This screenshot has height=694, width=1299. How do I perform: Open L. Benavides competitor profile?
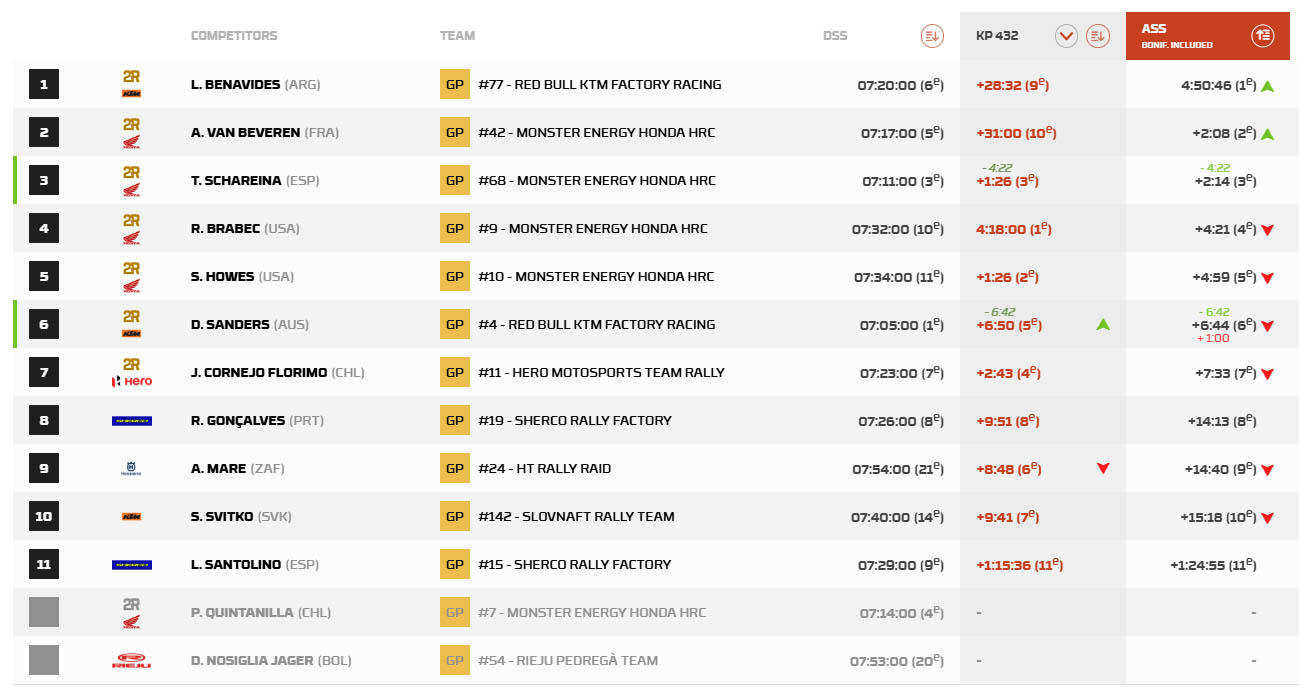pos(236,85)
